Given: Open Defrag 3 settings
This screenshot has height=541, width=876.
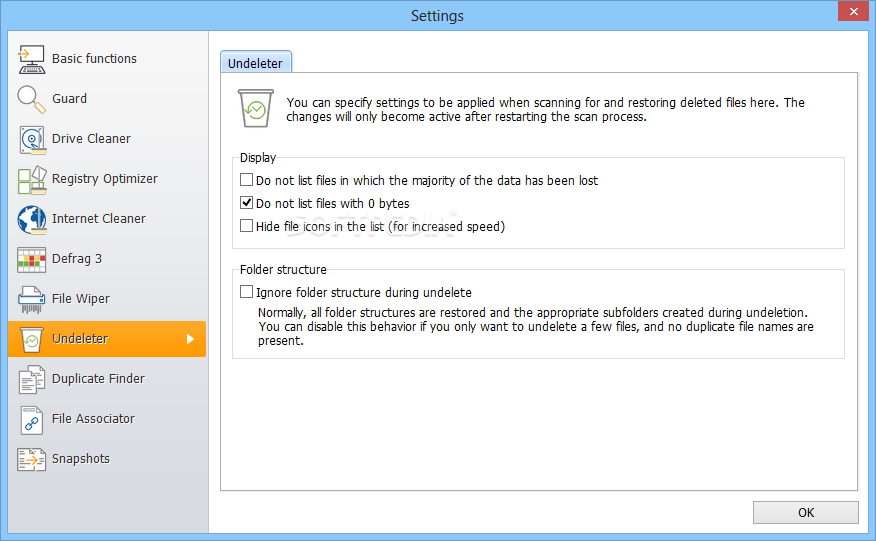Looking at the screenshot, I should (77, 259).
